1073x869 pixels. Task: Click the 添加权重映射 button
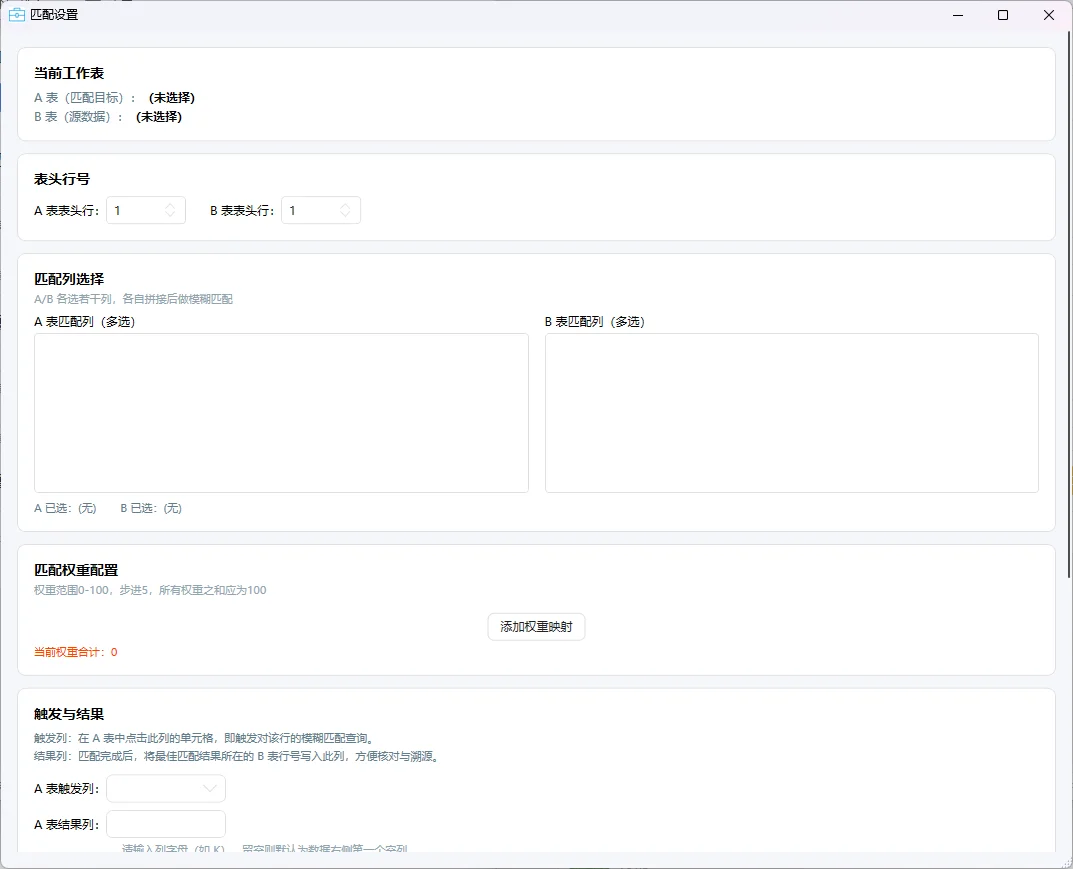point(536,627)
